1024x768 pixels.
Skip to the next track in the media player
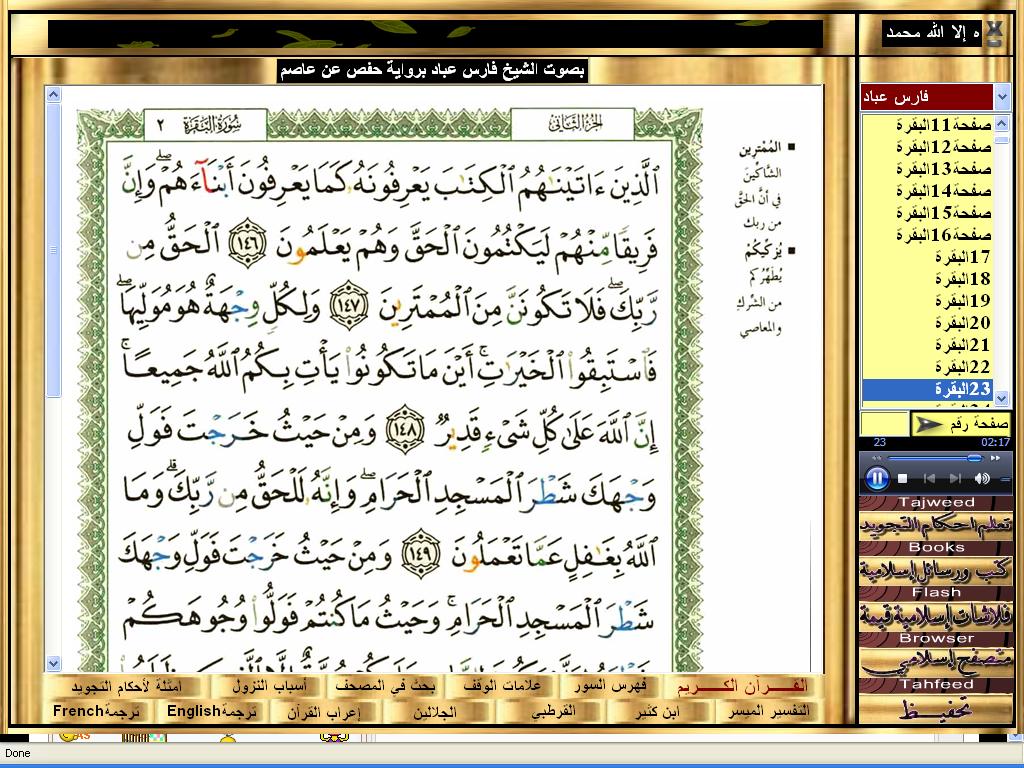tap(955, 479)
